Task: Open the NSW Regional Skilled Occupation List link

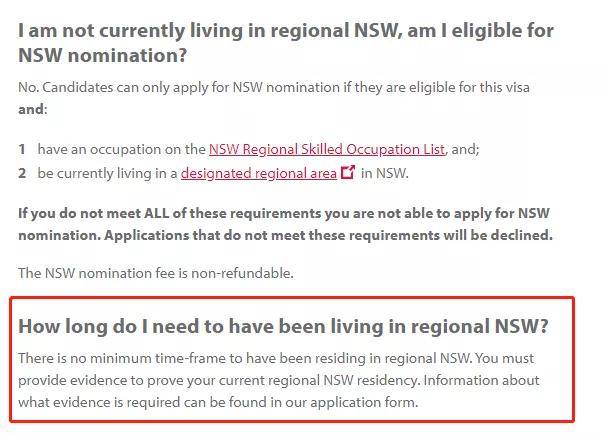Action: tap(326, 149)
